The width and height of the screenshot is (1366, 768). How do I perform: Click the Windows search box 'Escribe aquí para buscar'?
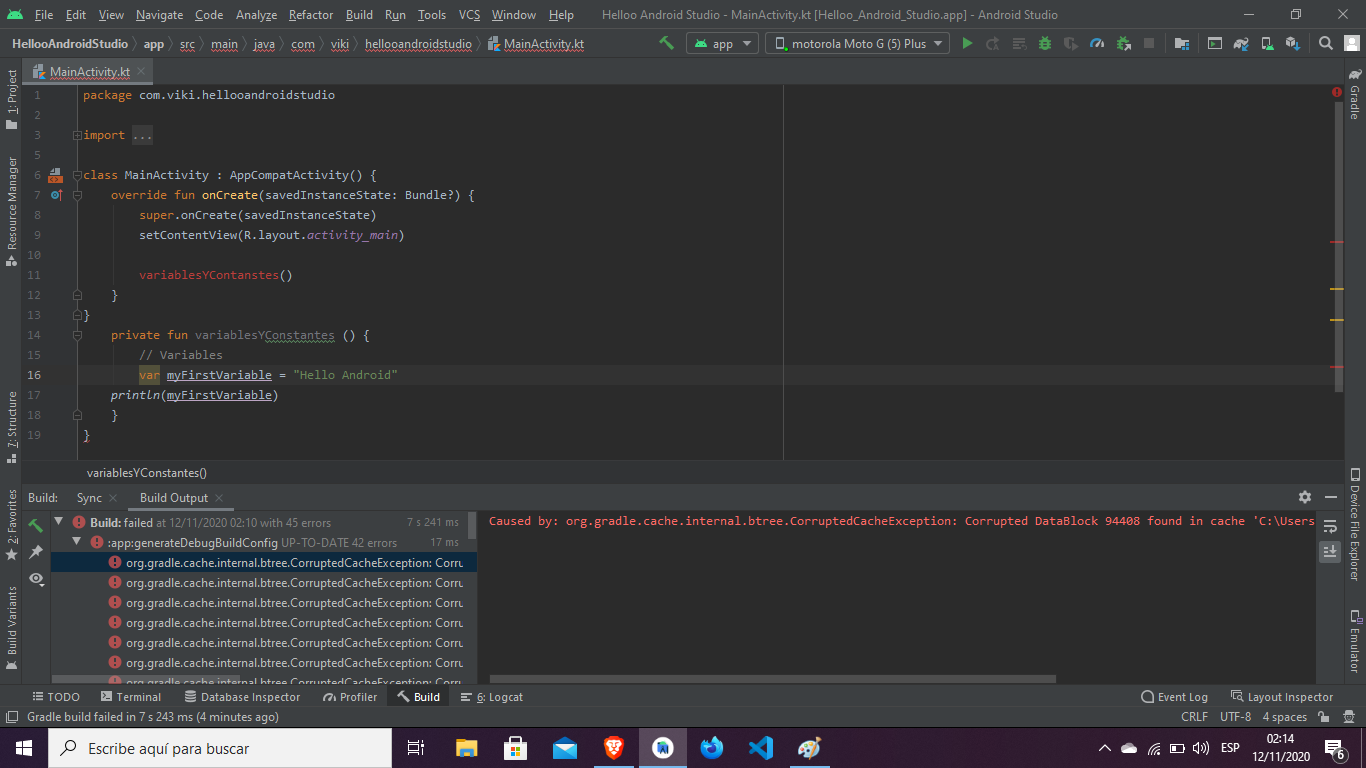coord(220,748)
